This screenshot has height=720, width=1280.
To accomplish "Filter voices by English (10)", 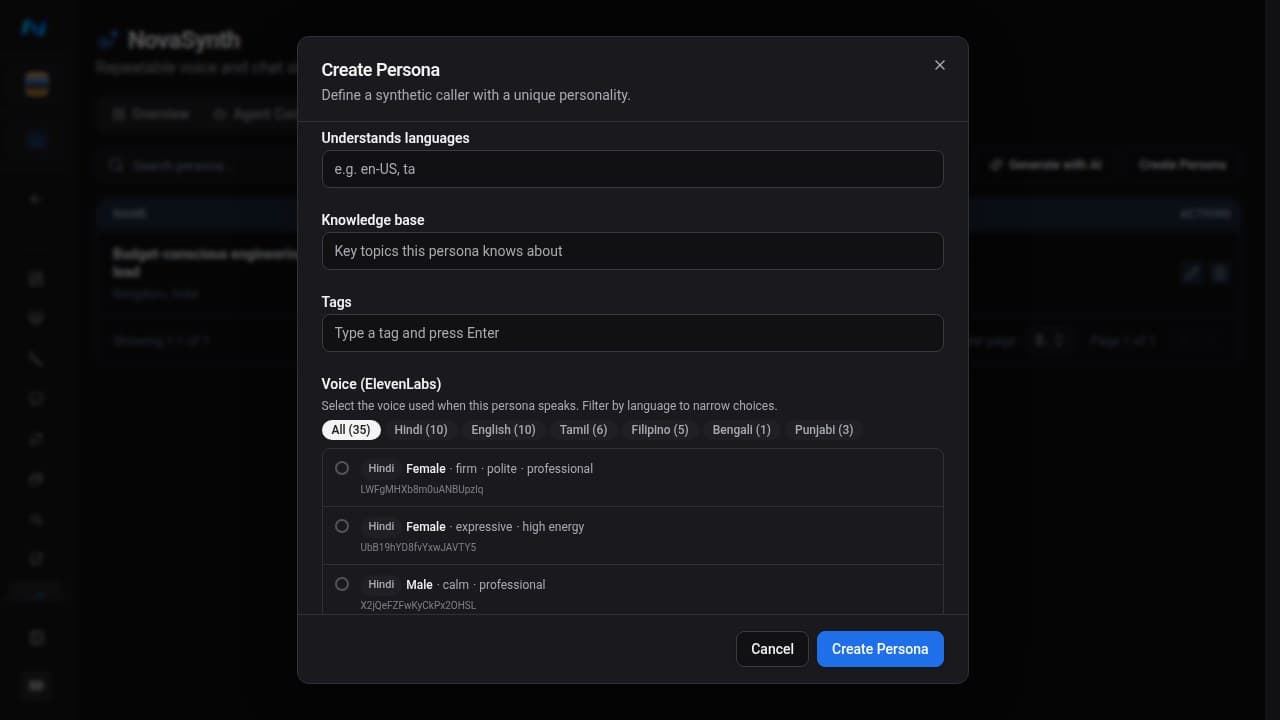I will click(x=503, y=430).
